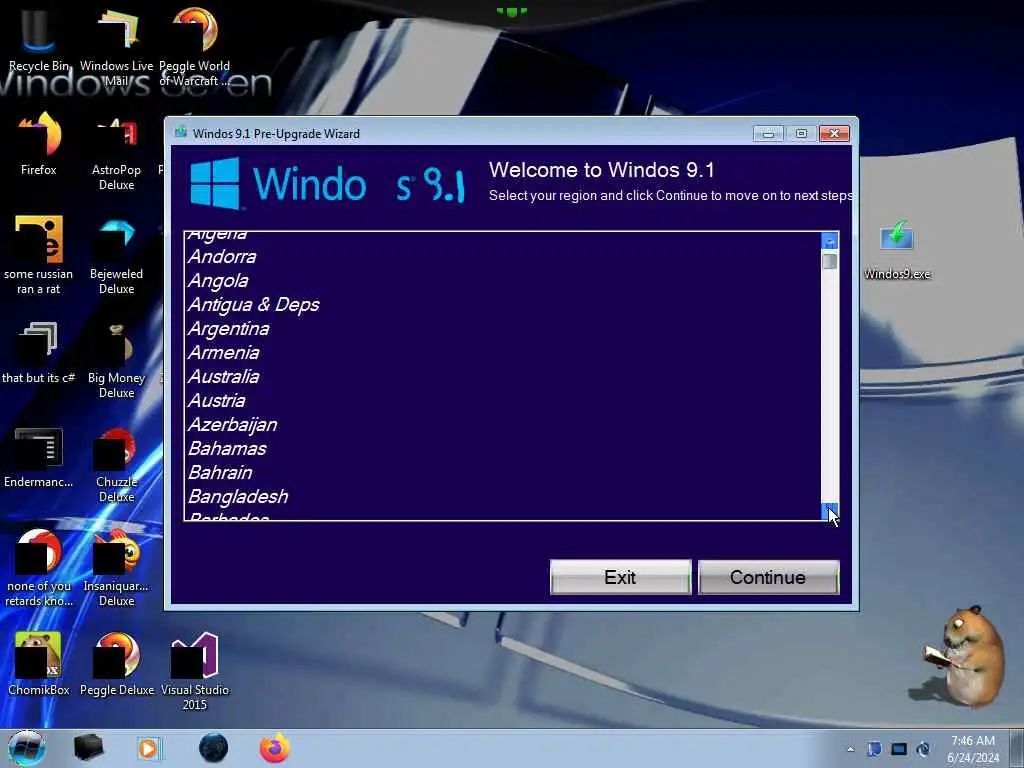Screen dimensions: 1024x768
Task: Click the Continue button
Action: [x=769, y=577]
